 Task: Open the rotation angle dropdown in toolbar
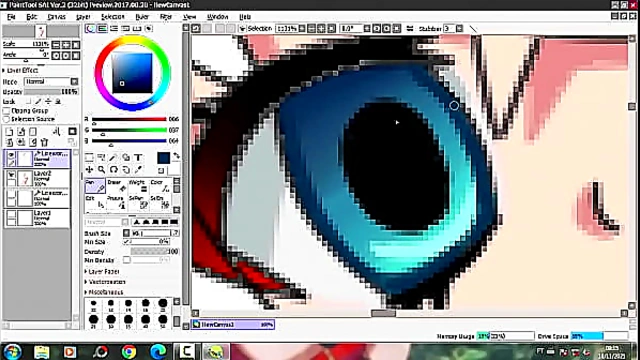(x=367, y=29)
